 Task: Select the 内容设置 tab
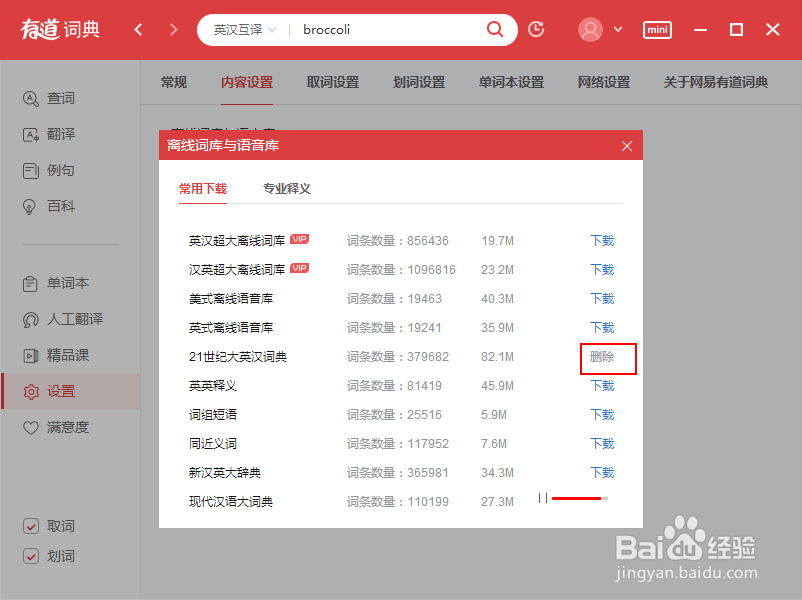(x=247, y=82)
